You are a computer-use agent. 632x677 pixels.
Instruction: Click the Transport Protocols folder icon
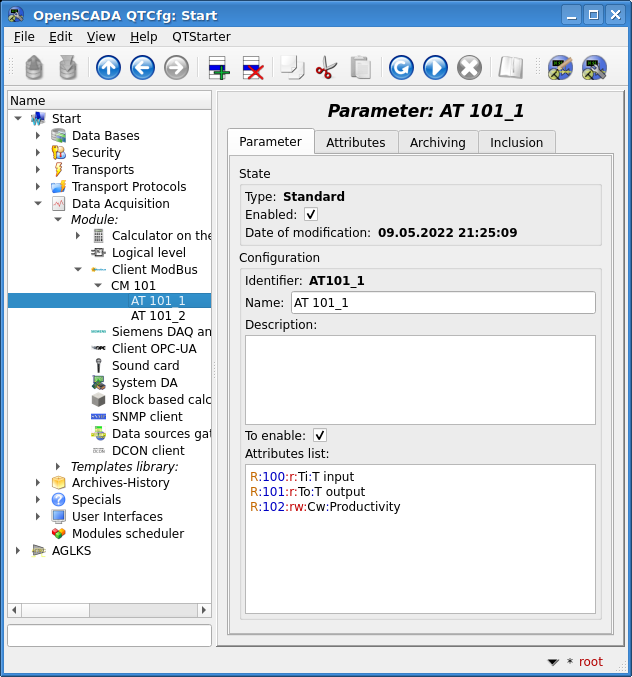tap(58, 187)
